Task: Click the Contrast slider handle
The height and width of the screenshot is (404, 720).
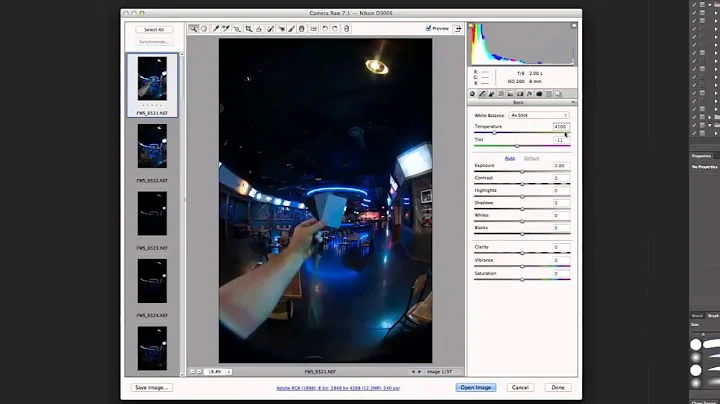Action: click(522, 184)
